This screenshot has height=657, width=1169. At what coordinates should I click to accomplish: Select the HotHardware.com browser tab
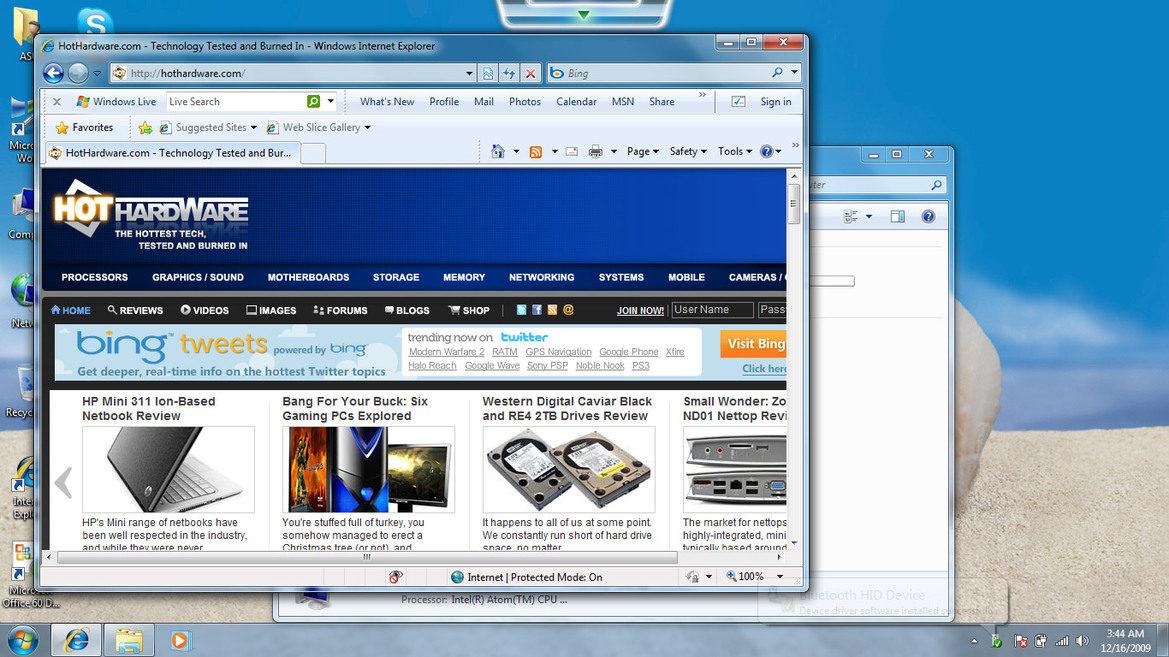pos(171,153)
